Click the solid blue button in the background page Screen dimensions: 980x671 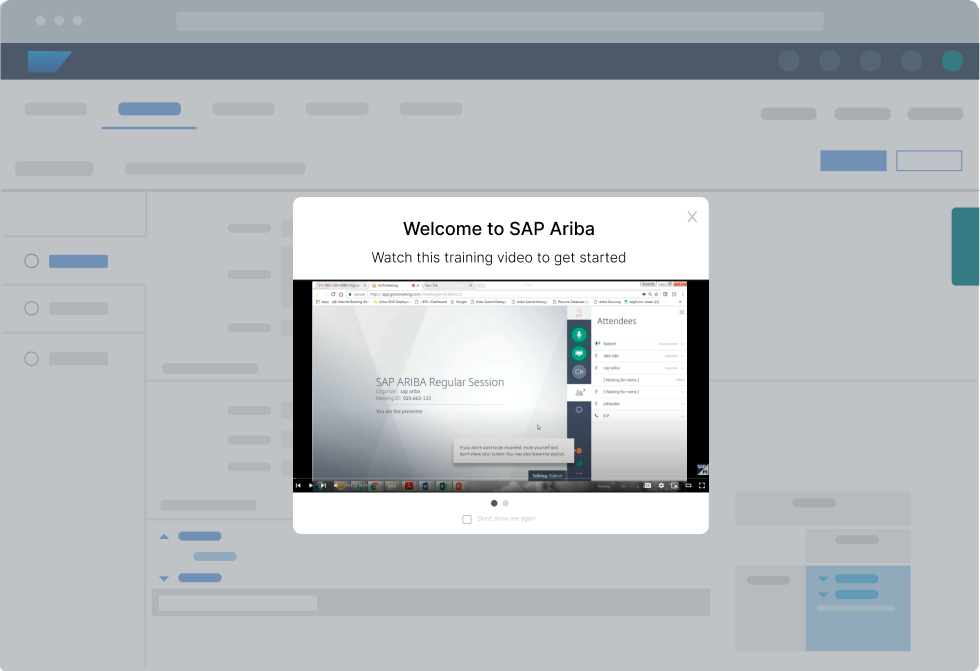click(853, 161)
